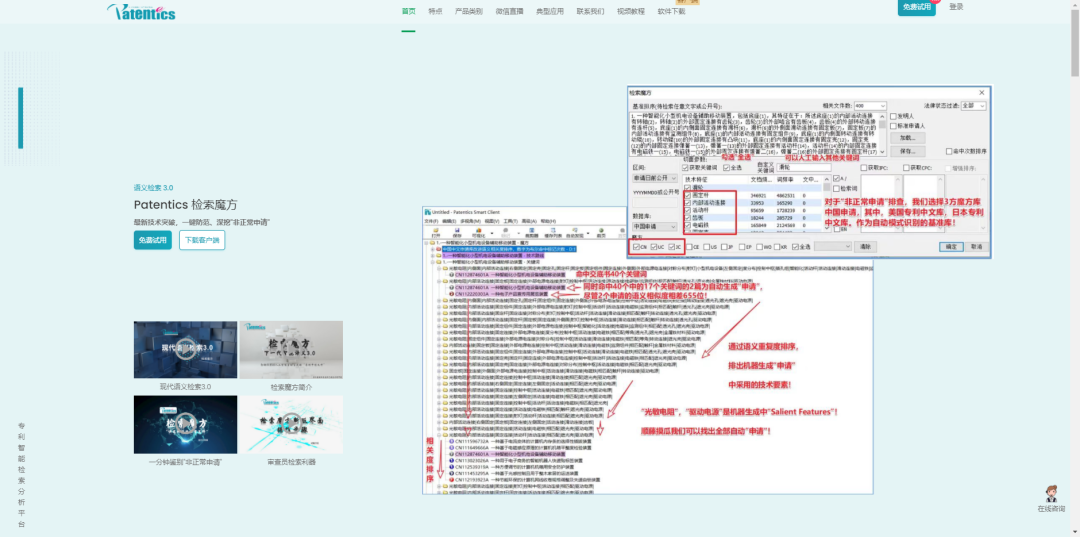Image resolution: width=1080 pixels, height=537 pixels.
Task: Click the 打开 toolbar icon in Smart Client
Action: point(435,232)
